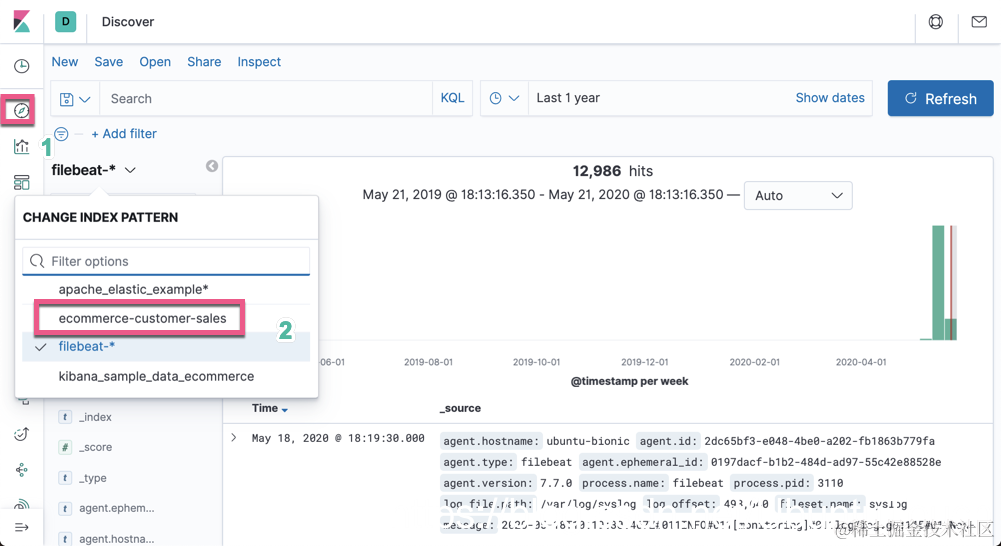The image size is (1001, 546).
Task: Click the agent.ephem... field type icon
Action: [x=65, y=508]
